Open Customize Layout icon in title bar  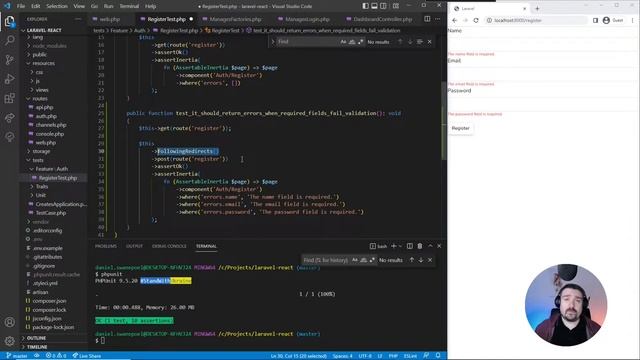click(396, 6)
